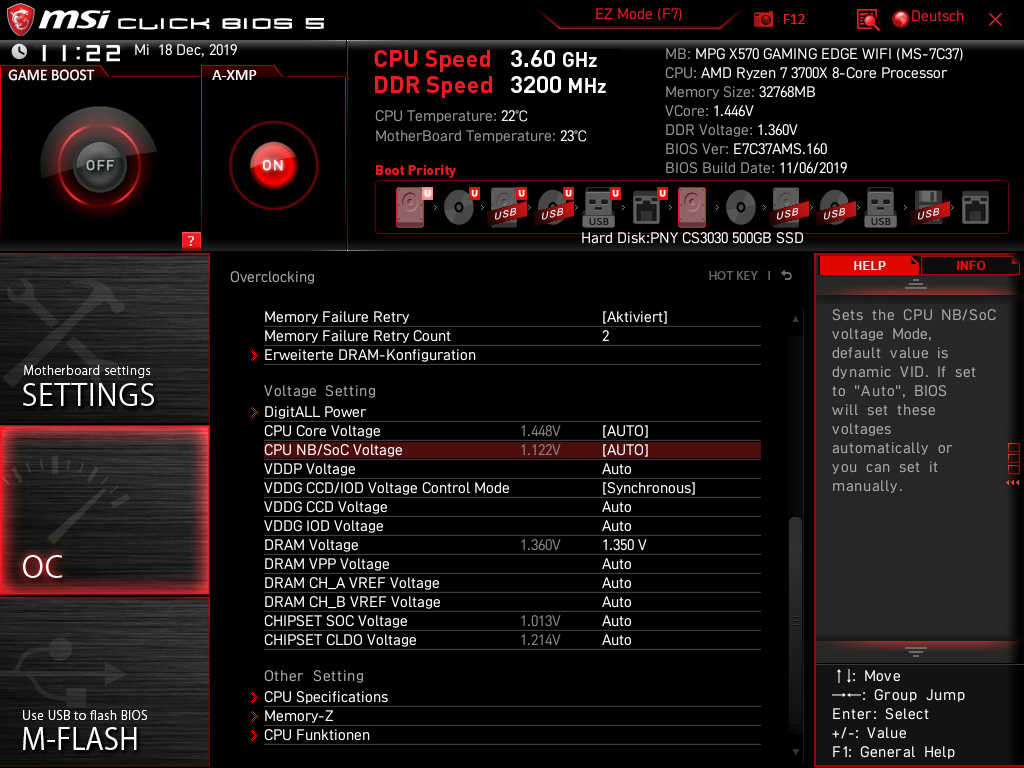
Task: Select the UEFI network boot device icon
Action: tap(648, 207)
